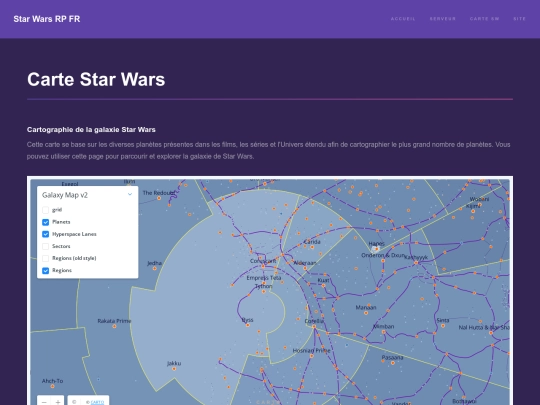Image resolution: width=540 pixels, height=405 pixels.
Task: Enable the Regions (old style) checkbox
Action: point(45,258)
